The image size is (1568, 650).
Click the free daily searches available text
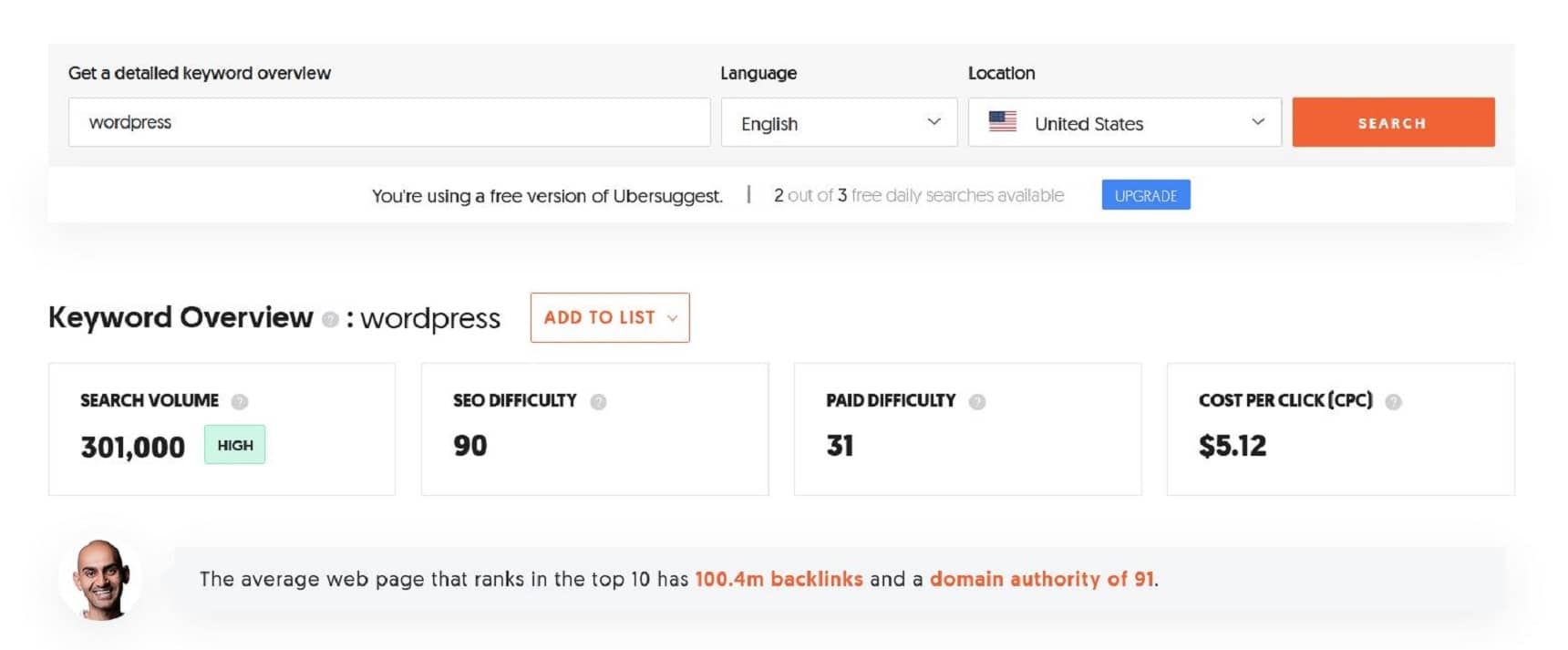[x=919, y=195]
